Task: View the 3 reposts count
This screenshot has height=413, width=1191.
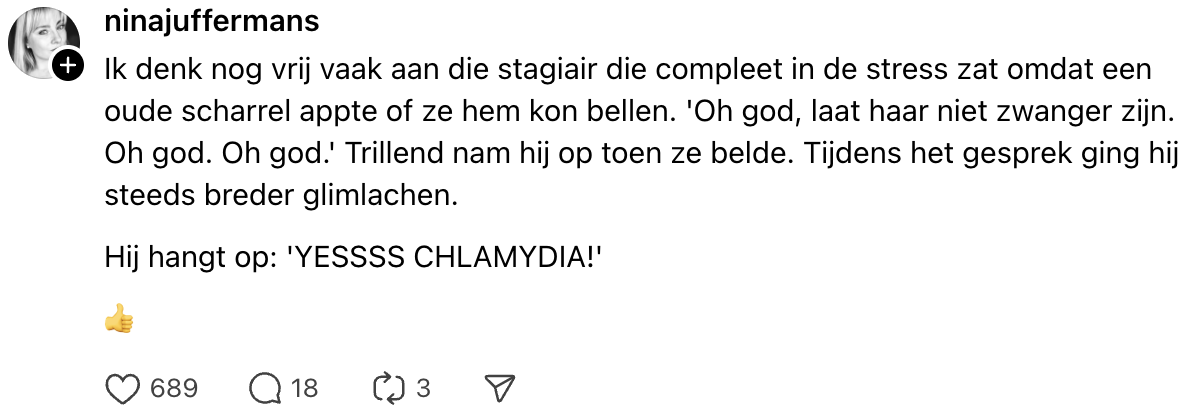Action: [423, 388]
